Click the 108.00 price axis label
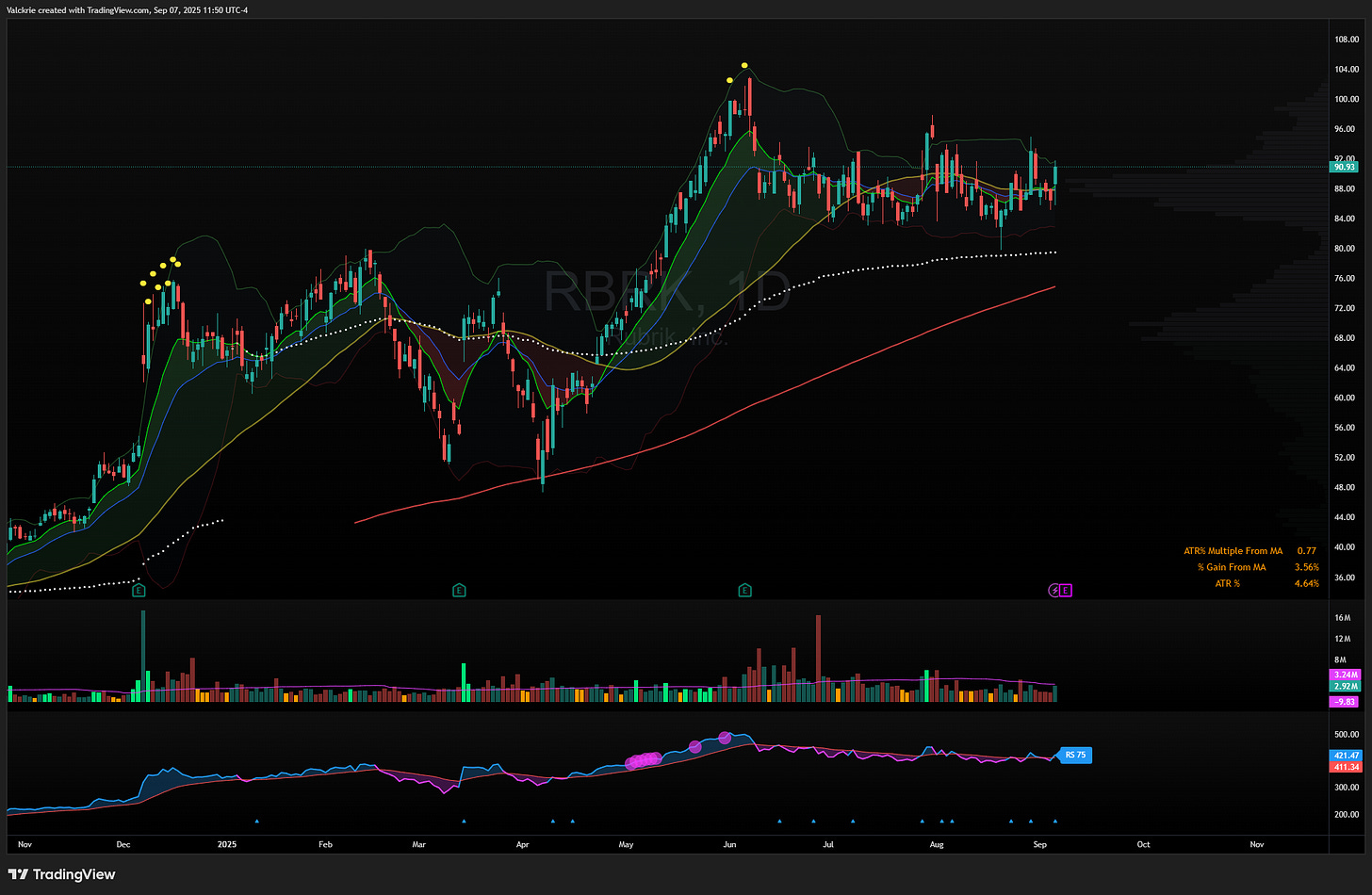The height and width of the screenshot is (895, 1372). pos(1347,40)
